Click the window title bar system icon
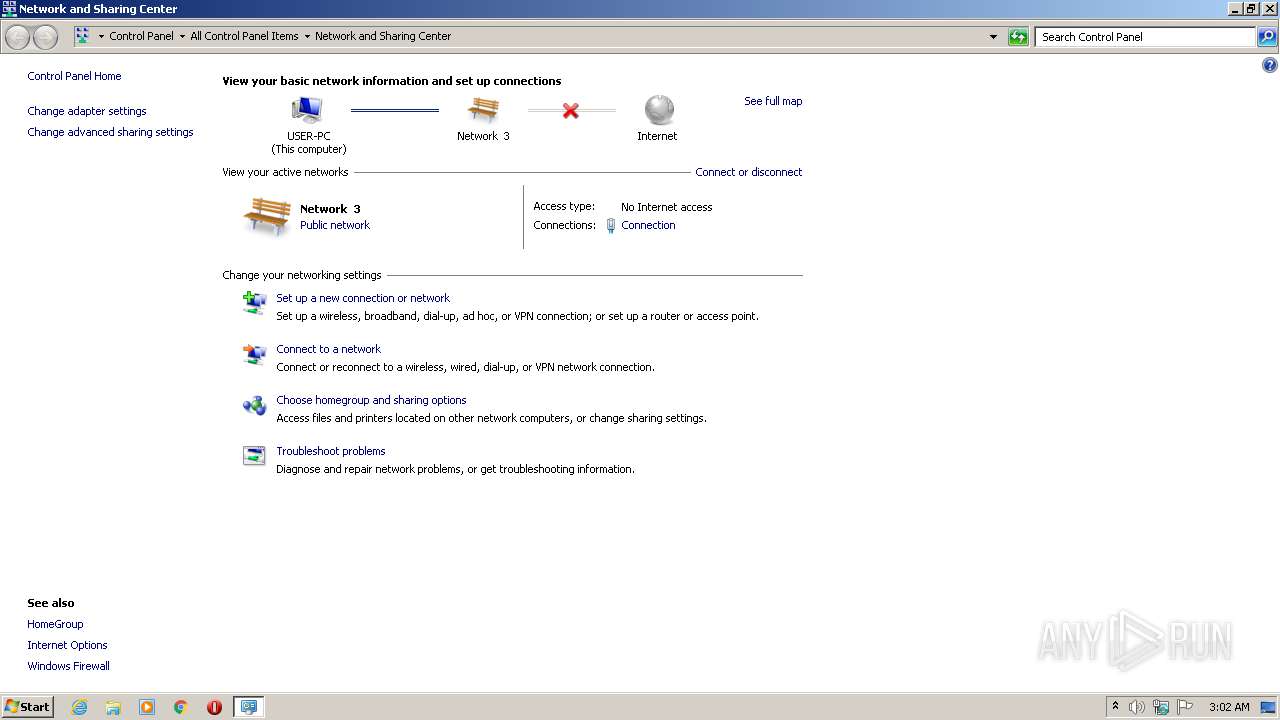Image resolution: width=1280 pixels, height=720 pixels. pos(9,8)
